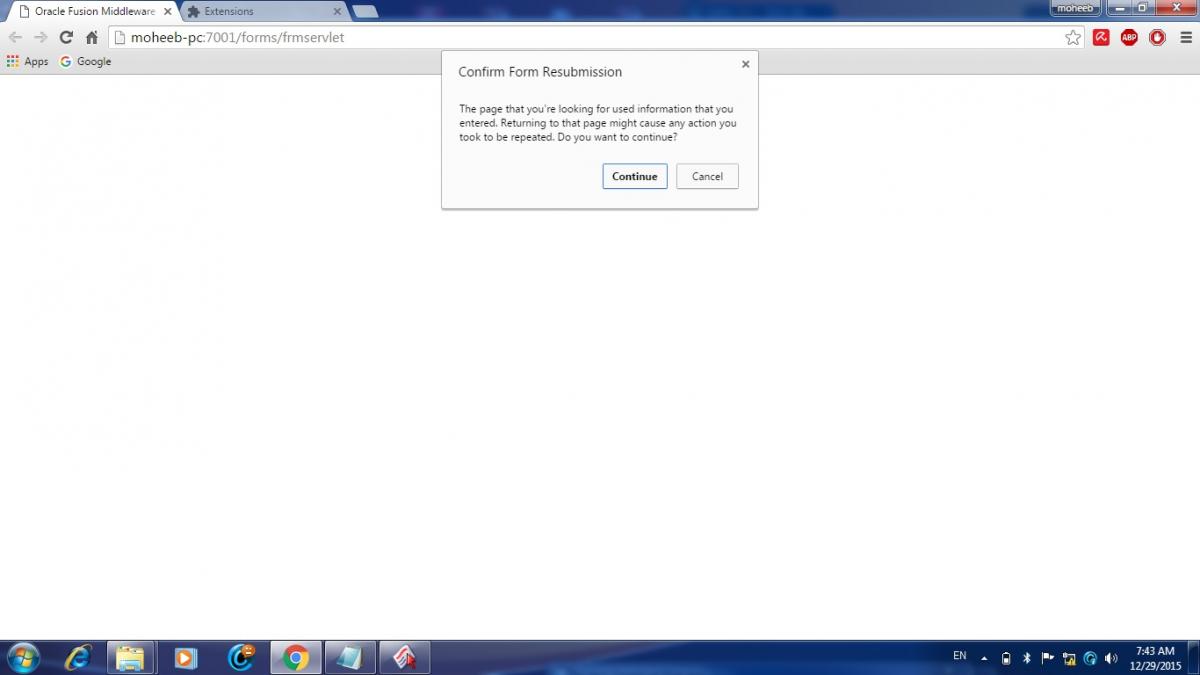Open Windows Explorer folder from taskbar

tap(130, 657)
